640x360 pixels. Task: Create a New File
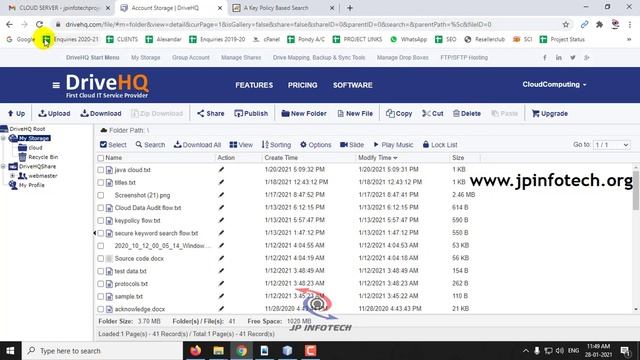tap(355, 113)
